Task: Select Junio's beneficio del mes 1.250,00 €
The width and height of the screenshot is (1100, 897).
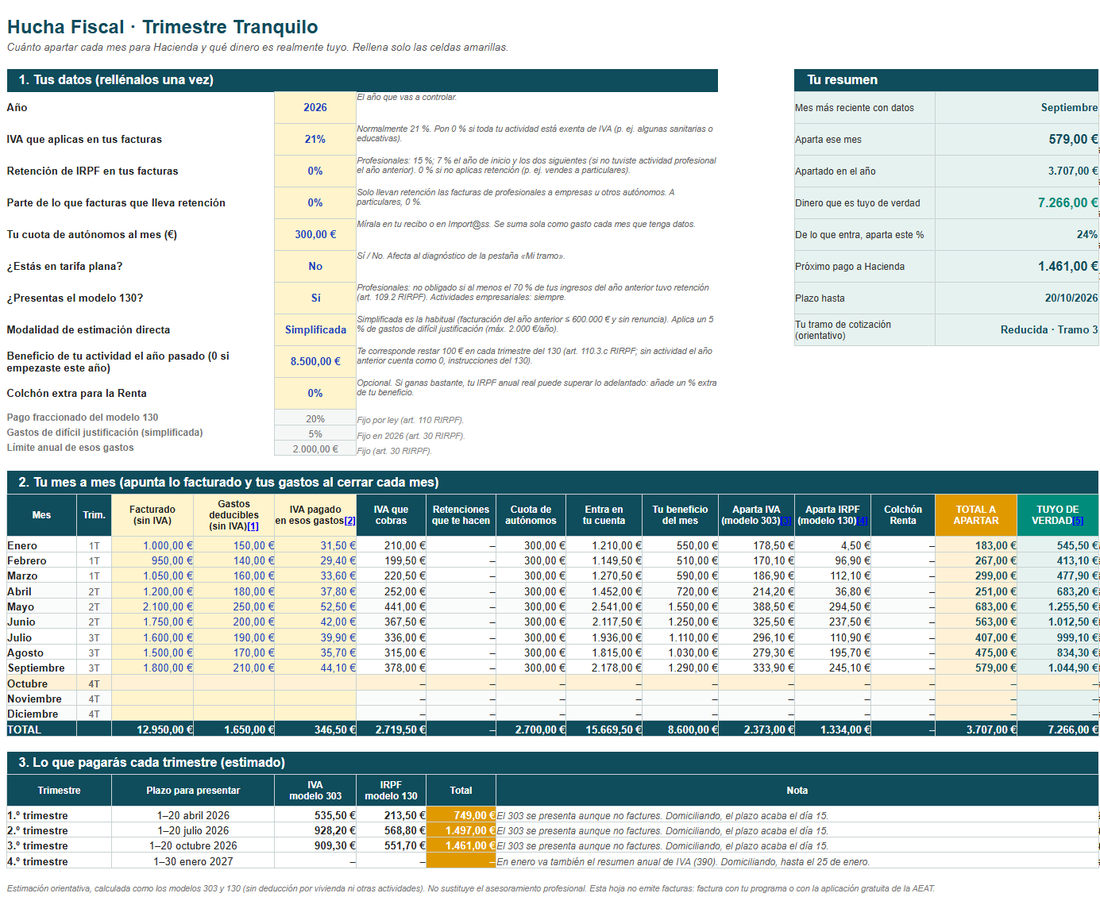Action: click(x=680, y=622)
